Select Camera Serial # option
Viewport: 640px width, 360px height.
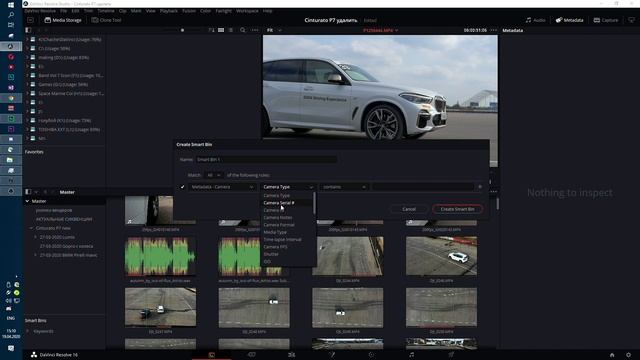[x=279, y=203]
